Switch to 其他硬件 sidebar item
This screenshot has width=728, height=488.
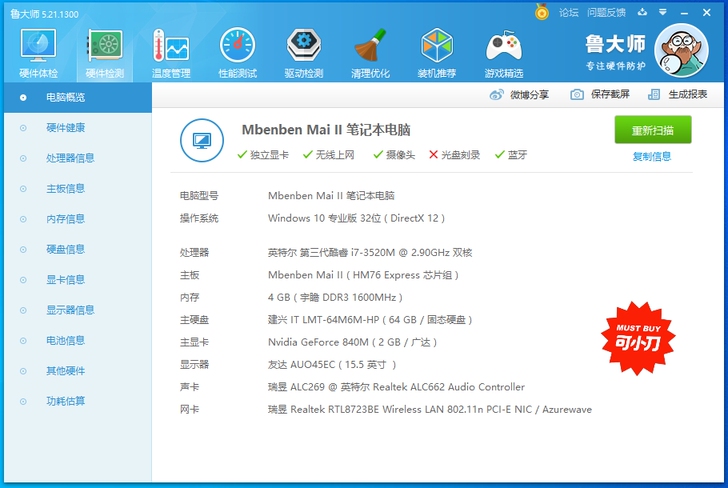coord(78,371)
